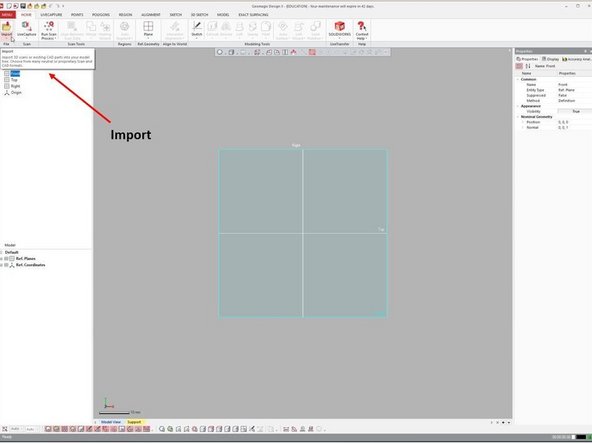Click the categorized view icon in Properties panel
592x444 pixels.
(x=520, y=66)
